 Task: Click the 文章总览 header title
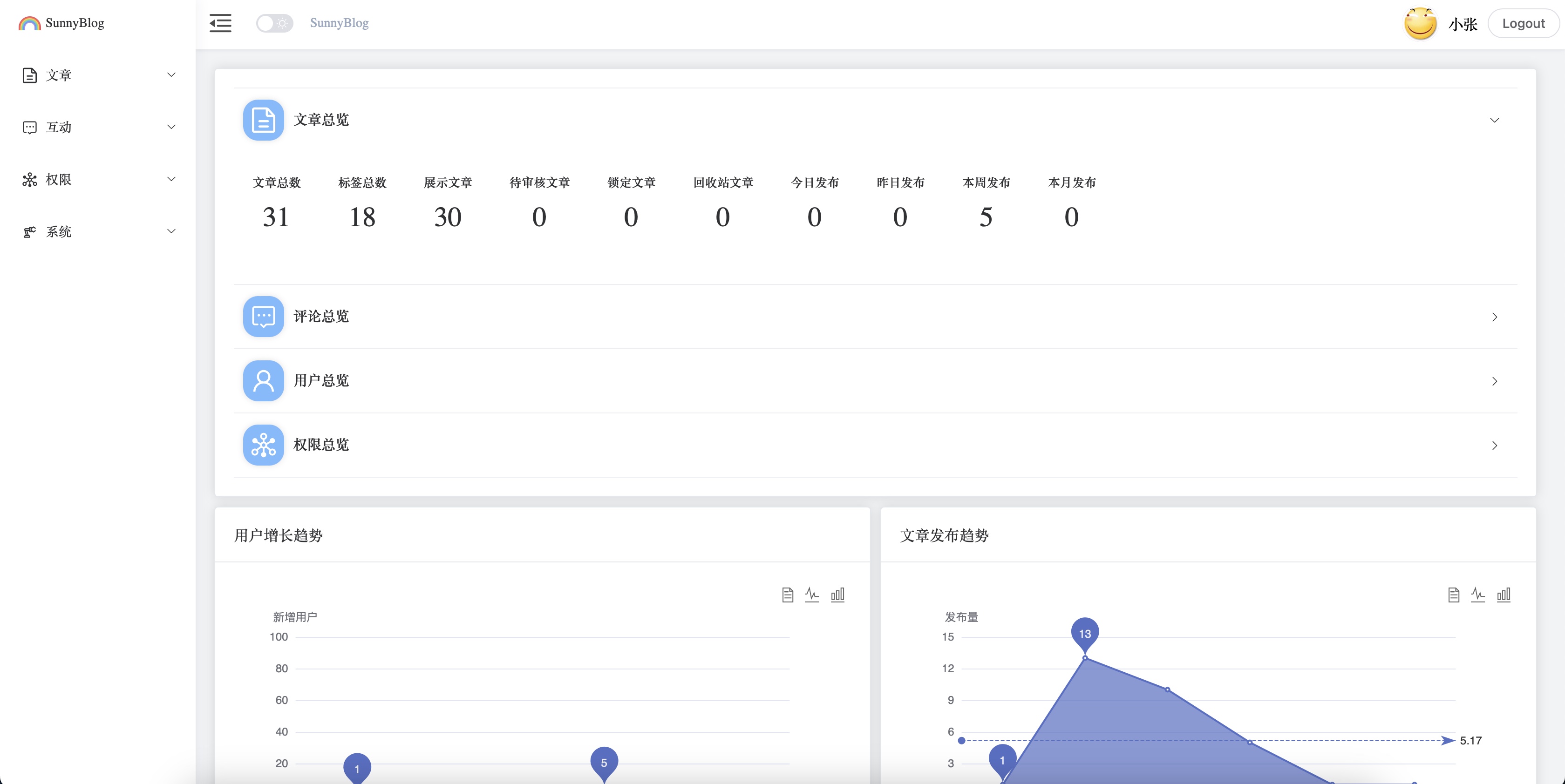click(321, 120)
